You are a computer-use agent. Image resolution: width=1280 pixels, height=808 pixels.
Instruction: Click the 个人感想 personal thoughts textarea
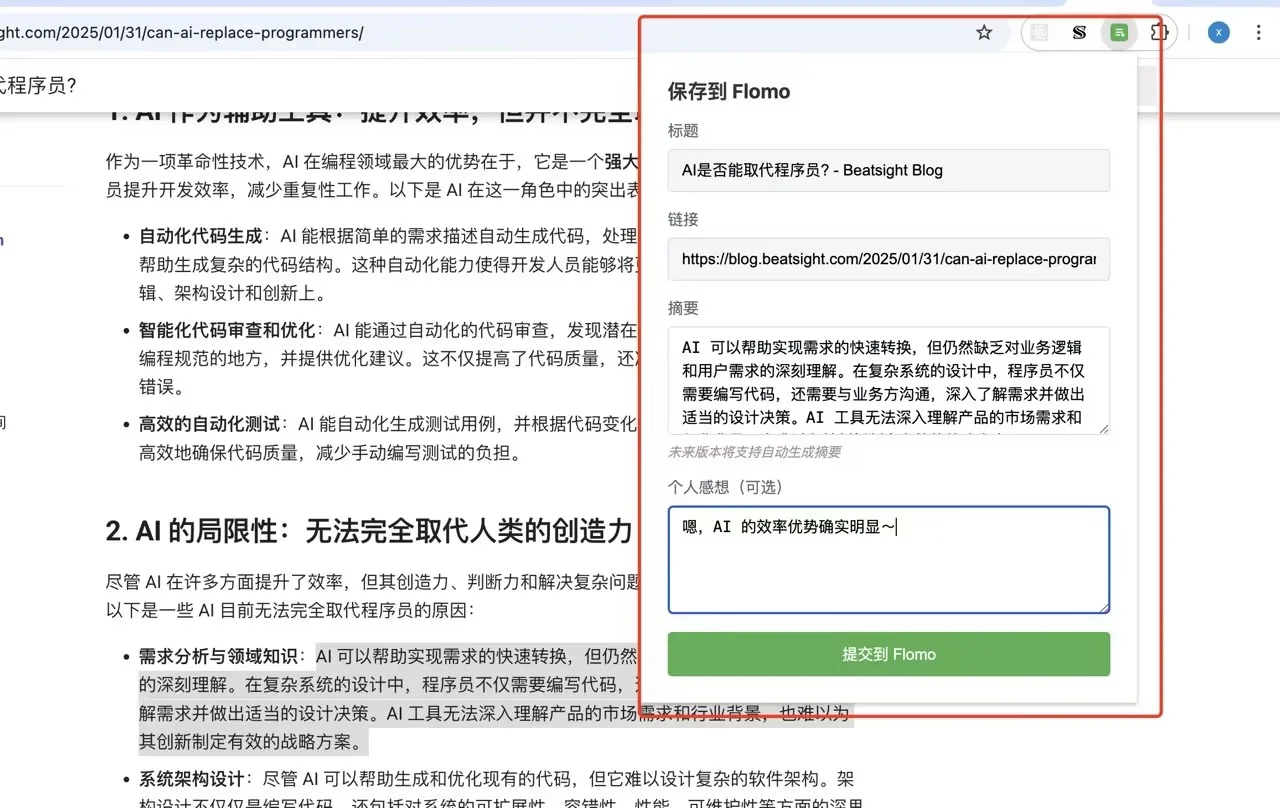pos(888,560)
